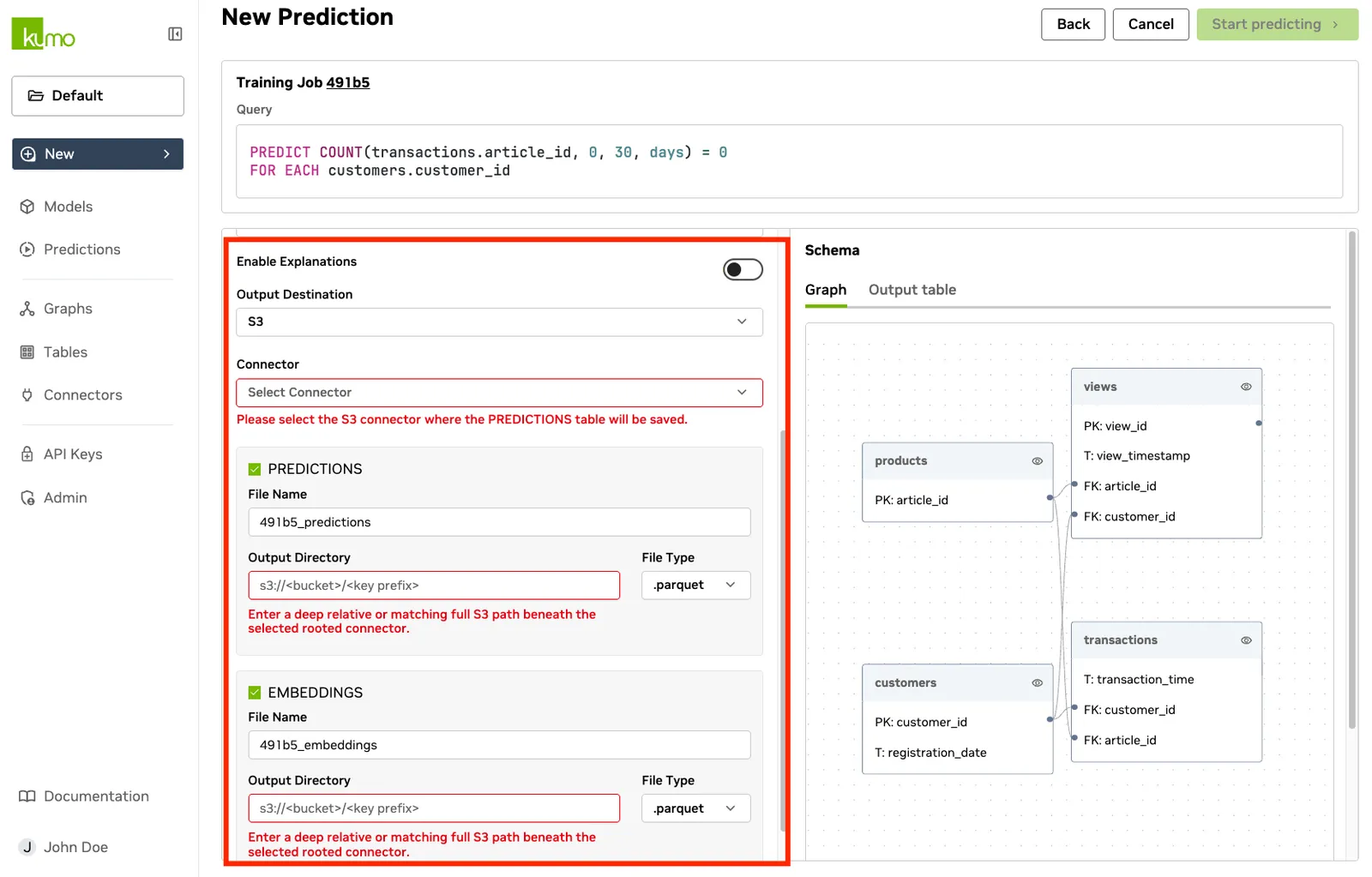The height and width of the screenshot is (877, 1372).
Task: Click the Cancel button
Action: [1151, 24]
